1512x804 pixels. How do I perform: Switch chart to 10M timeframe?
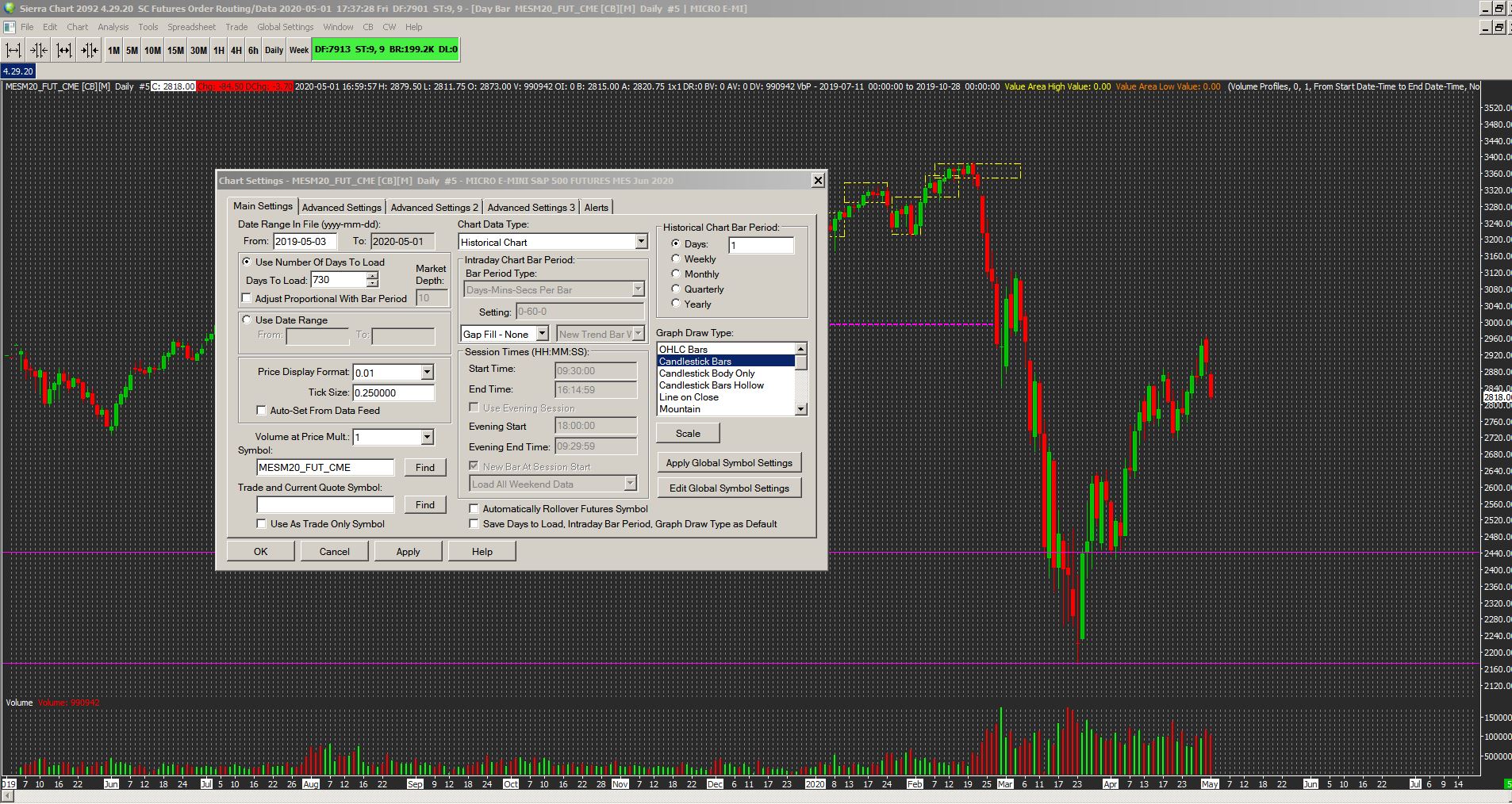coord(152,50)
